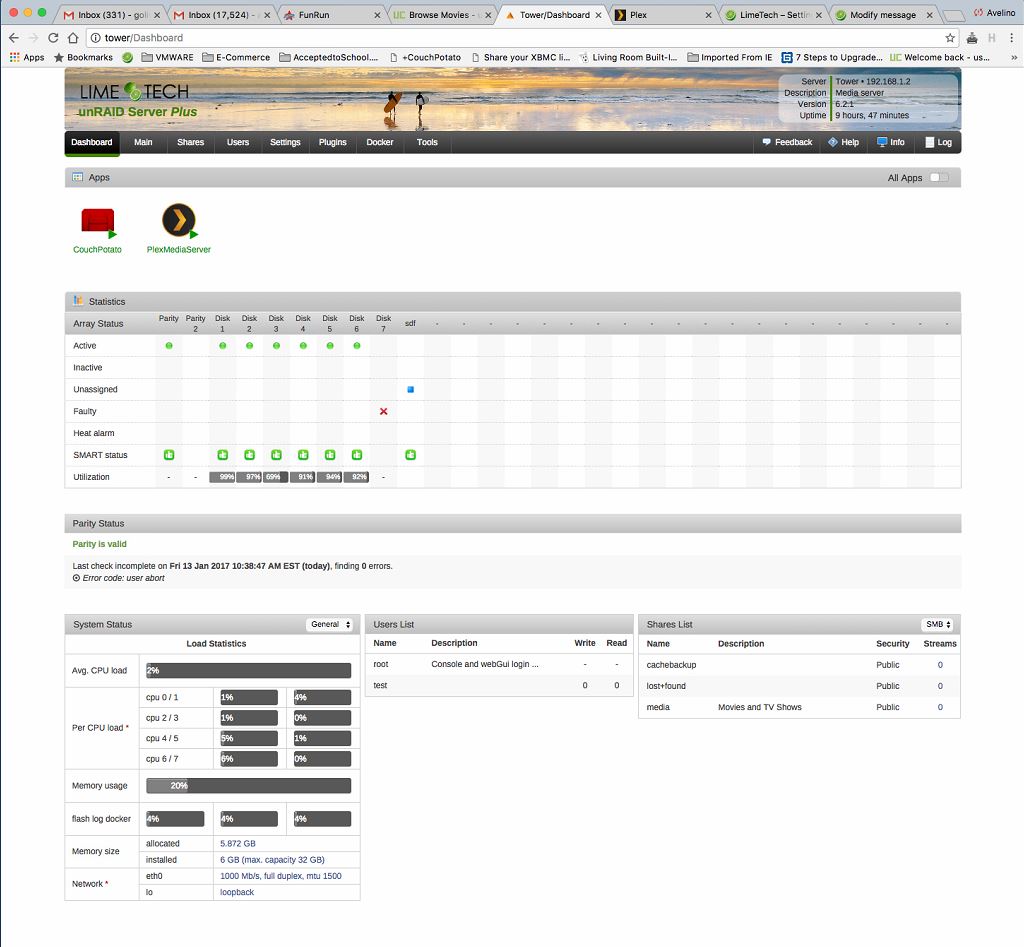Screen dimensions: 1024x947
Task: Click the Disk 5 SMART status icon
Action: pos(330,455)
